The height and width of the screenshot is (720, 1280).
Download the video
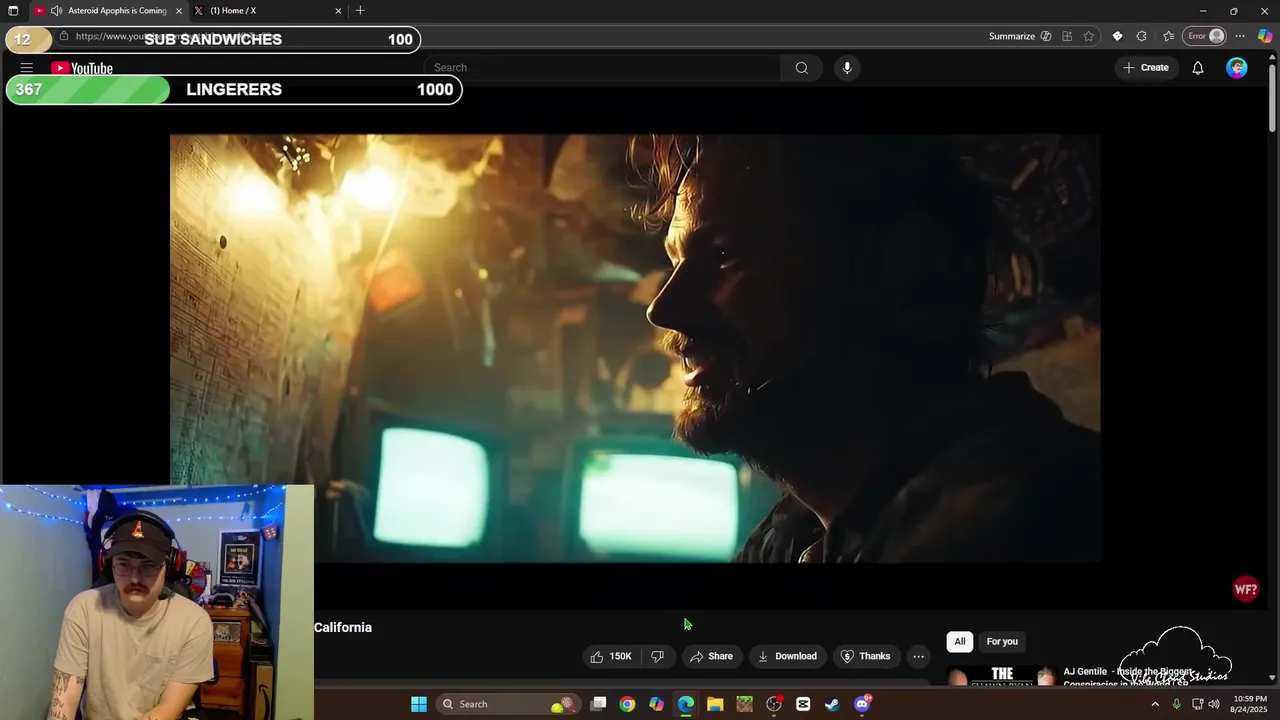coord(787,656)
